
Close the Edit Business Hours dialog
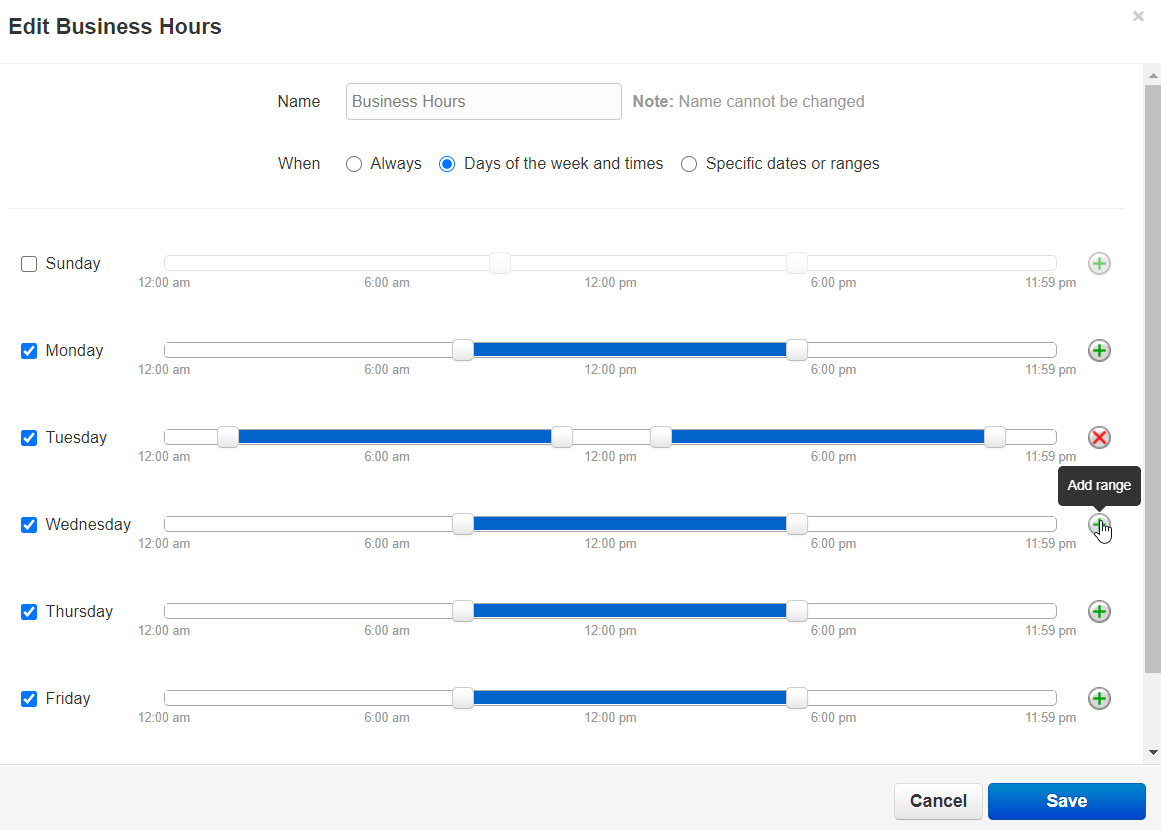point(1138,17)
